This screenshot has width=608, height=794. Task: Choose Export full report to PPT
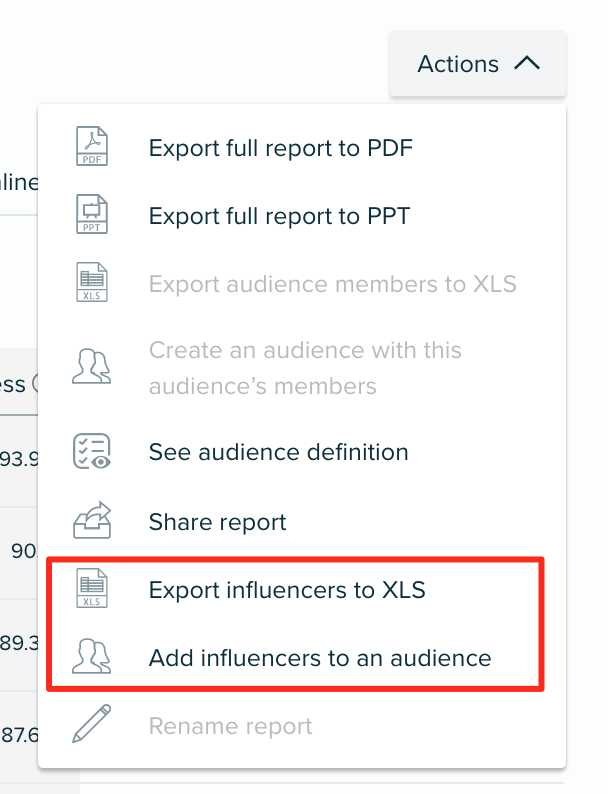click(x=302, y=216)
